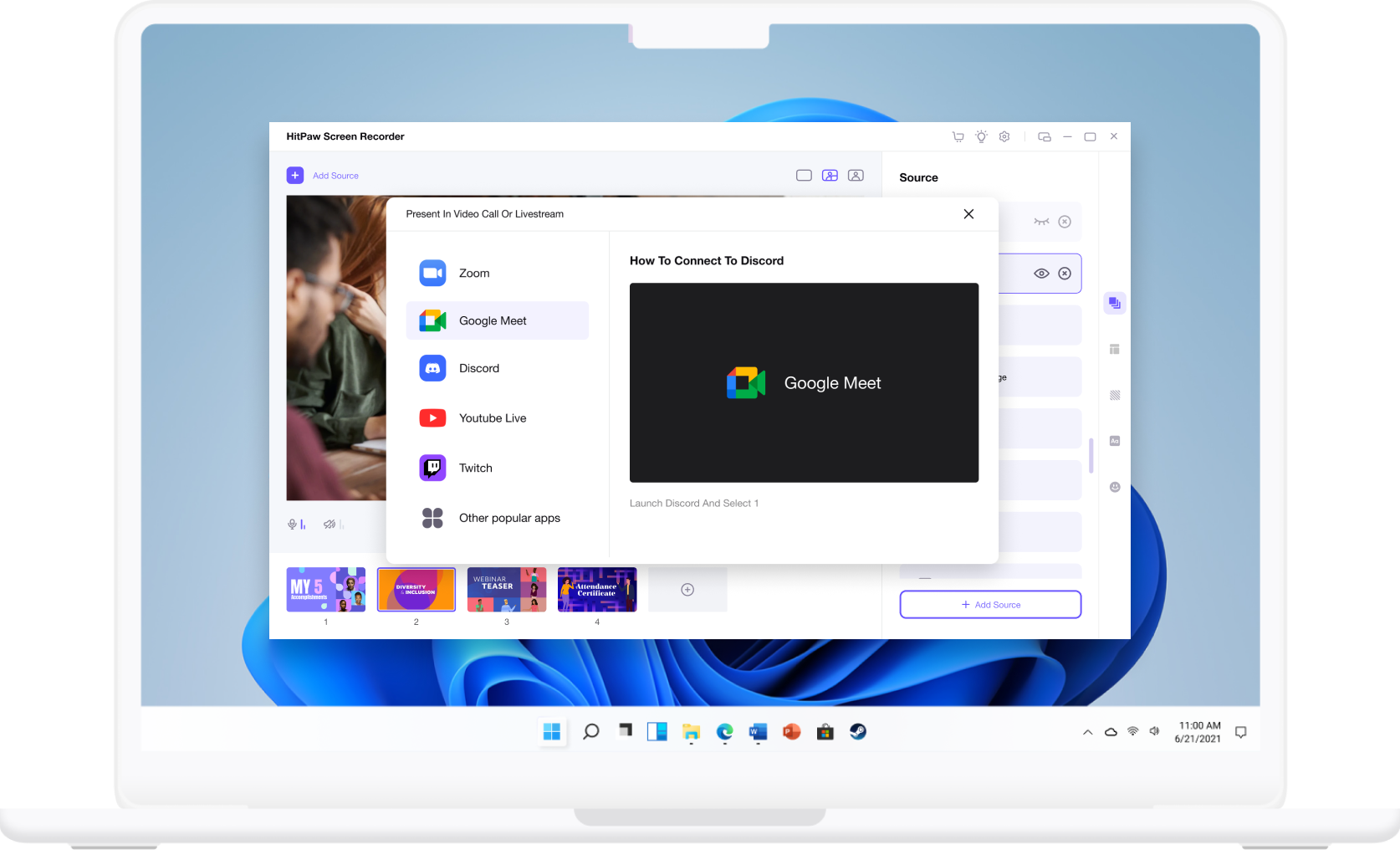Click the Add Source label at top left

click(335, 176)
